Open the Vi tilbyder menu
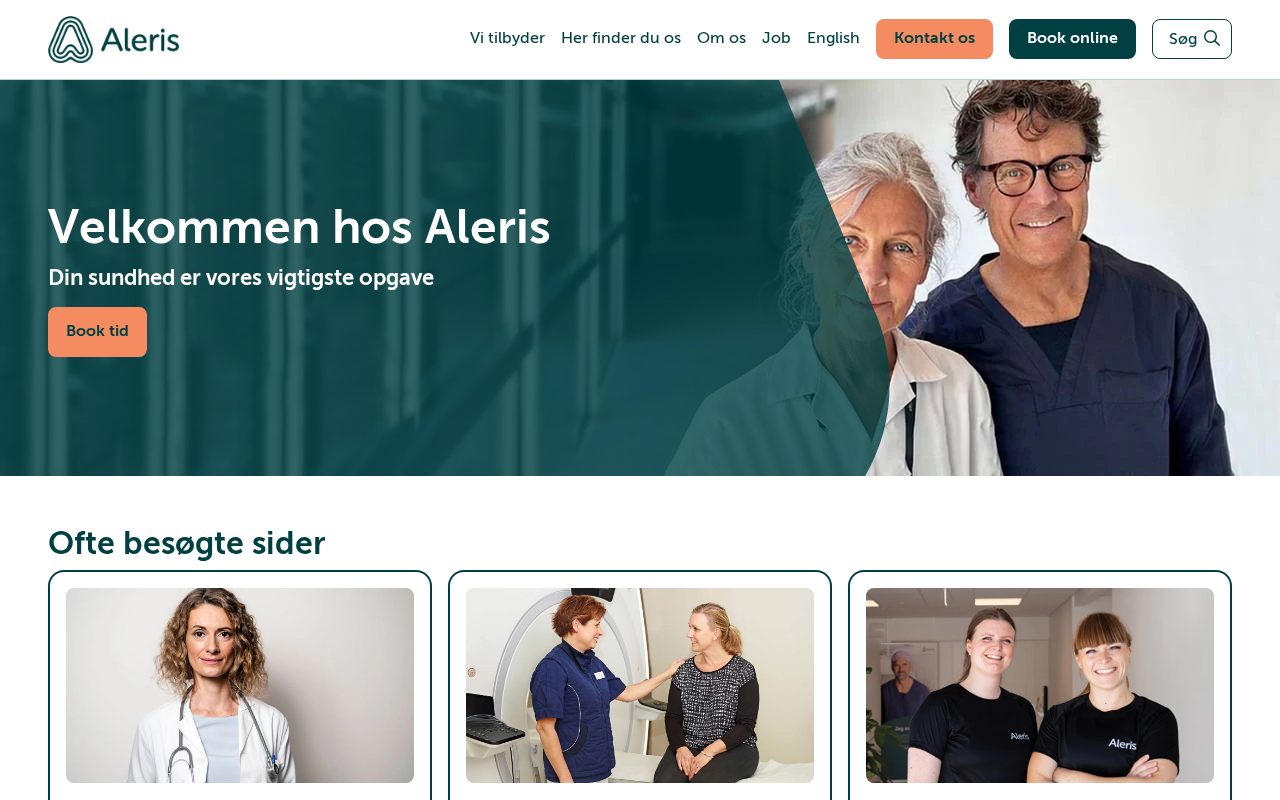Viewport: 1280px width, 800px height. [x=507, y=38]
